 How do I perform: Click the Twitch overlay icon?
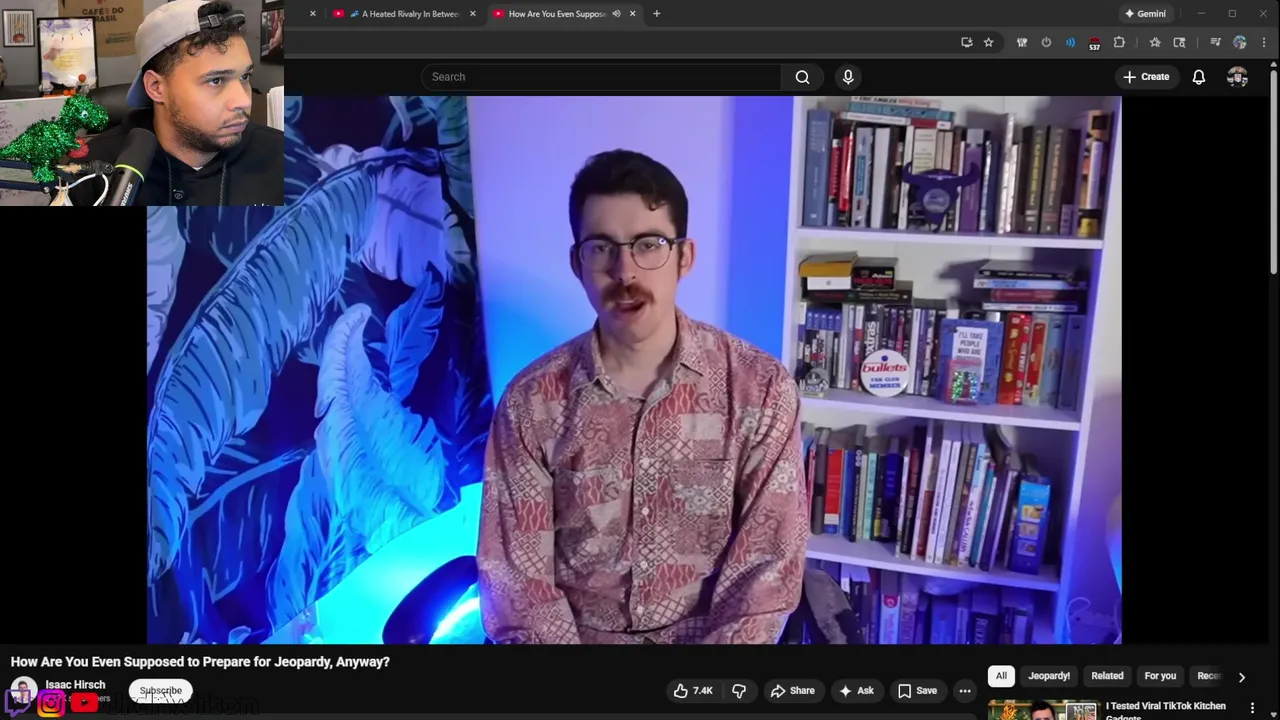(x=17, y=703)
